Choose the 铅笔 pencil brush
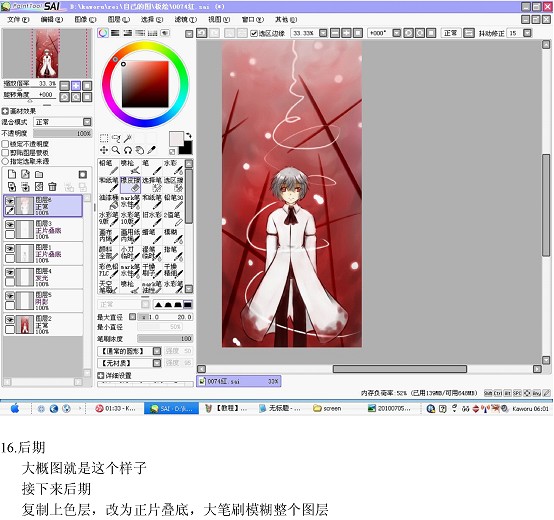Viewport: 554px width, 520px height. pos(108,167)
